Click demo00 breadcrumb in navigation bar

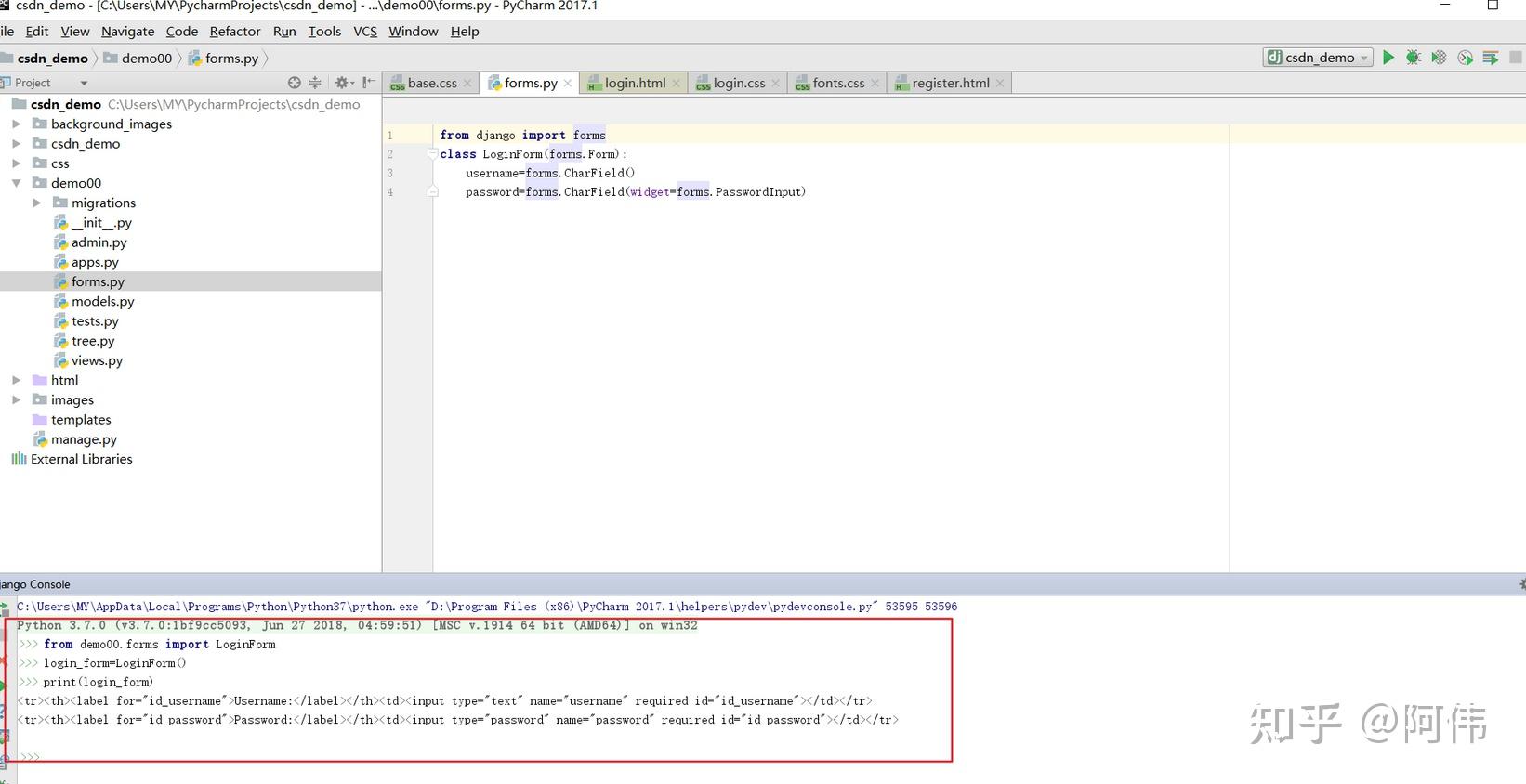(138, 58)
